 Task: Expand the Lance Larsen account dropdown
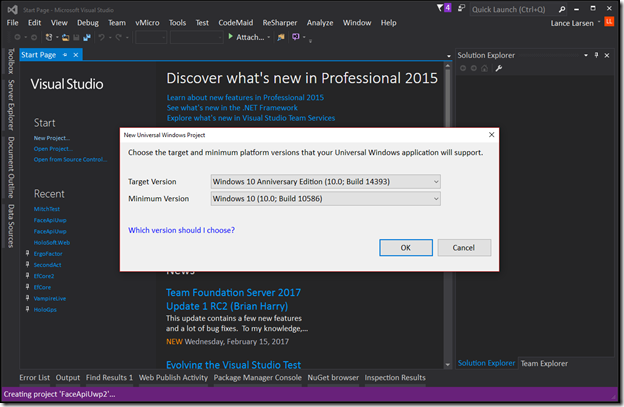[x=599, y=22]
